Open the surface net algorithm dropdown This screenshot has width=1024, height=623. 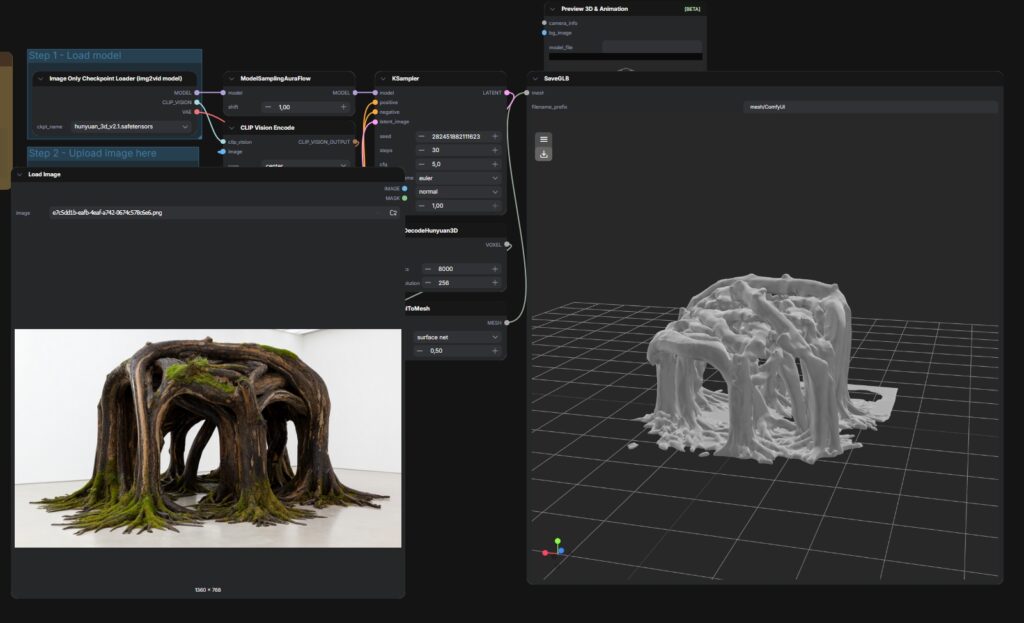click(x=458, y=337)
